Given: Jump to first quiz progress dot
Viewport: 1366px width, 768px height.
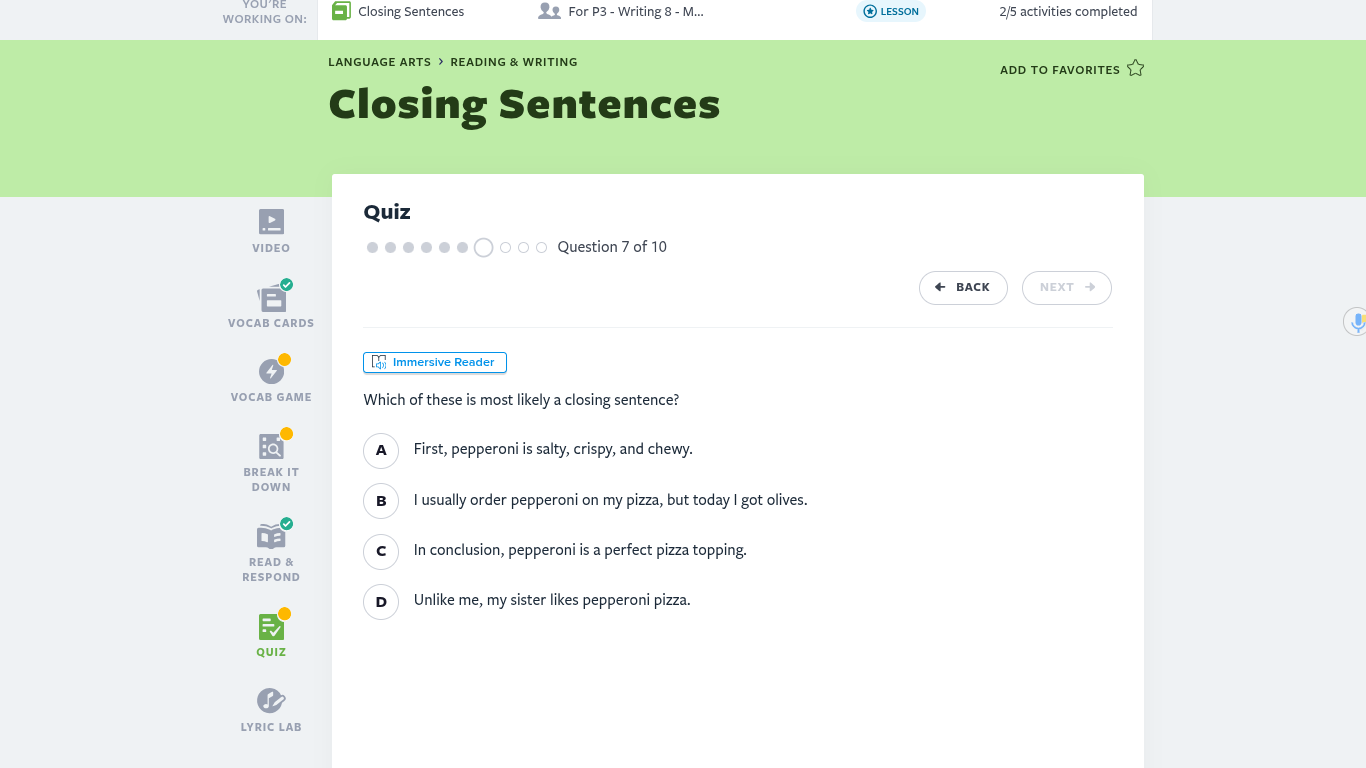Looking at the screenshot, I should 372,247.
